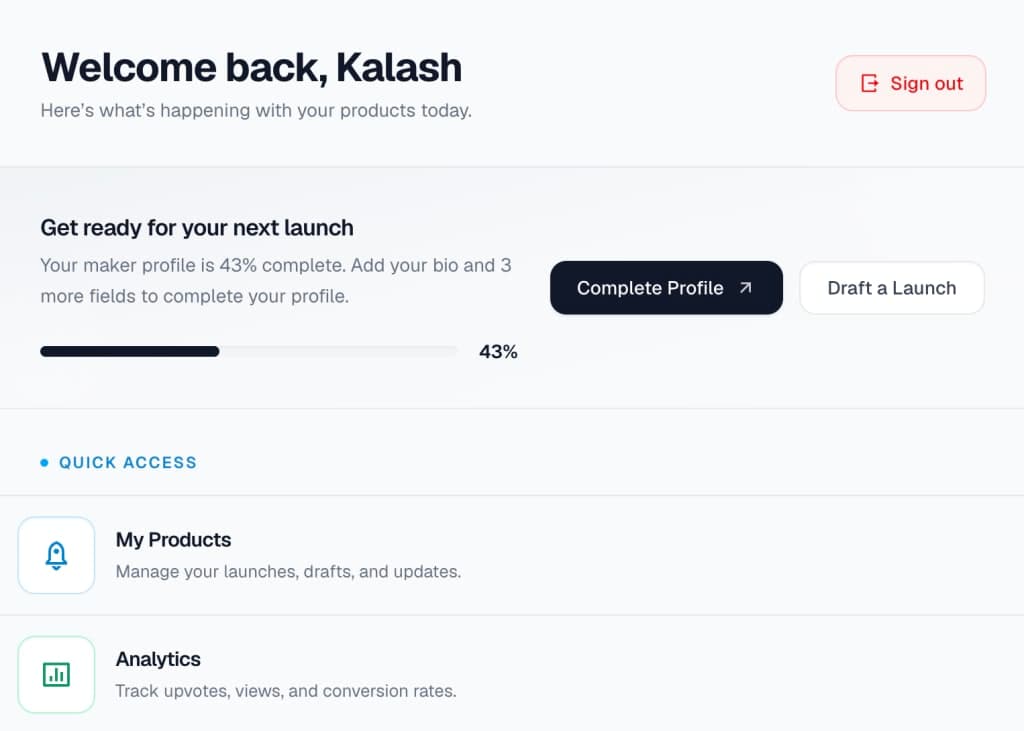Click the blue dot next to QUICK ACCESS
Screen dimensions: 1024x731
click(x=43, y=462)
